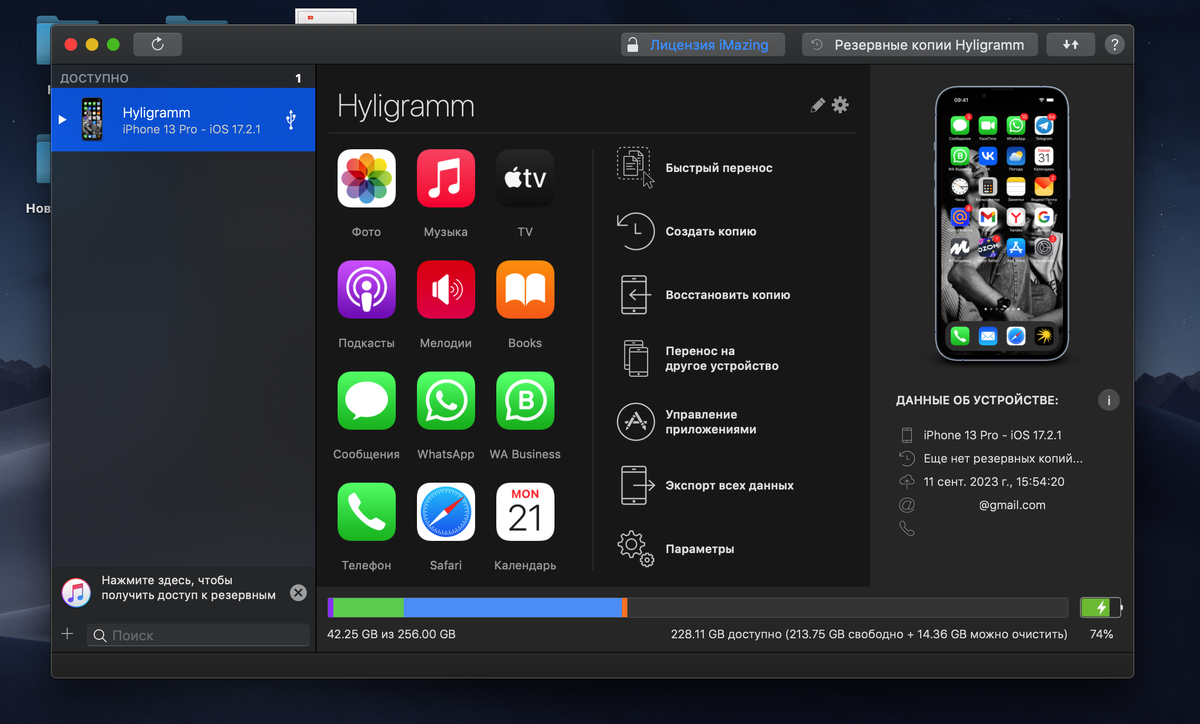This screenshot has width=1200, height=724.
Task: Click the "74%" battery percentage
Action: tap(1101, 634)
